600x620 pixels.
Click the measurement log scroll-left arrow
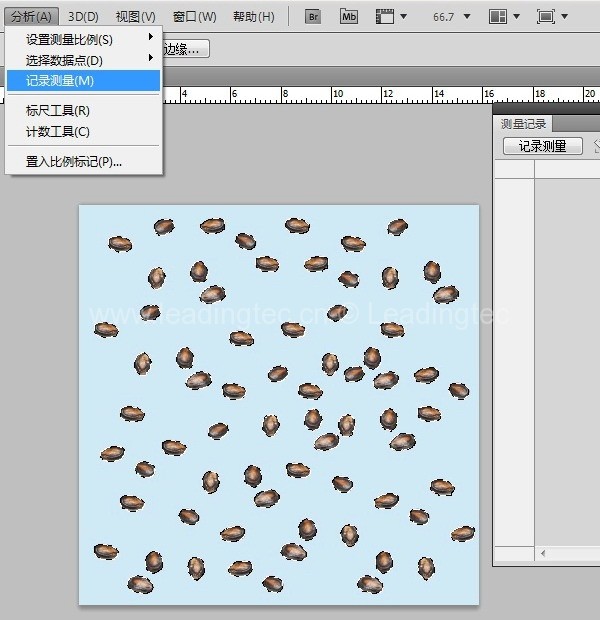(543, 553)
